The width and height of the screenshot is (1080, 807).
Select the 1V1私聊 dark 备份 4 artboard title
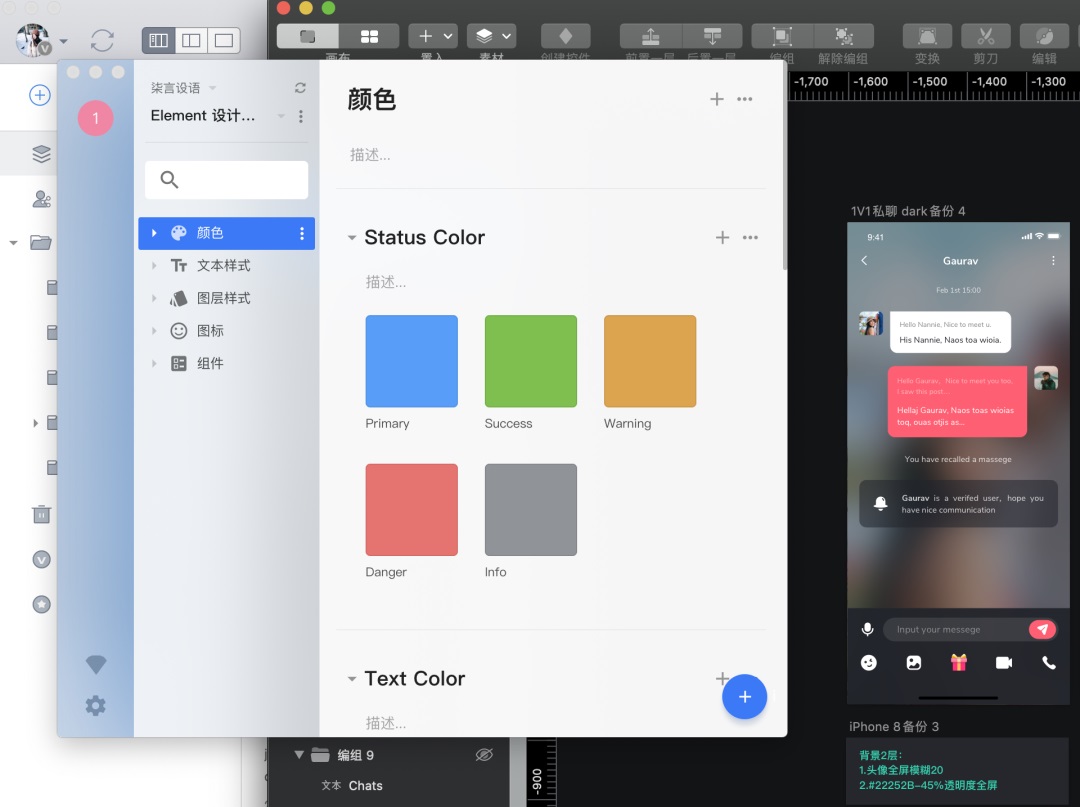tap(908, 211)
